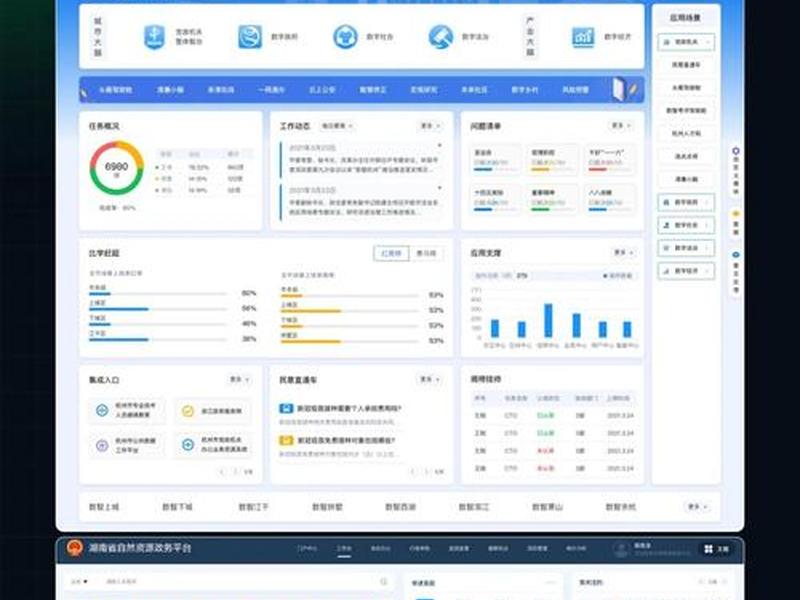Expand the 更多 menu in 问题清单
Image resolution: width=800 pixels, height=600 pixels.
(x=620, y=126)
